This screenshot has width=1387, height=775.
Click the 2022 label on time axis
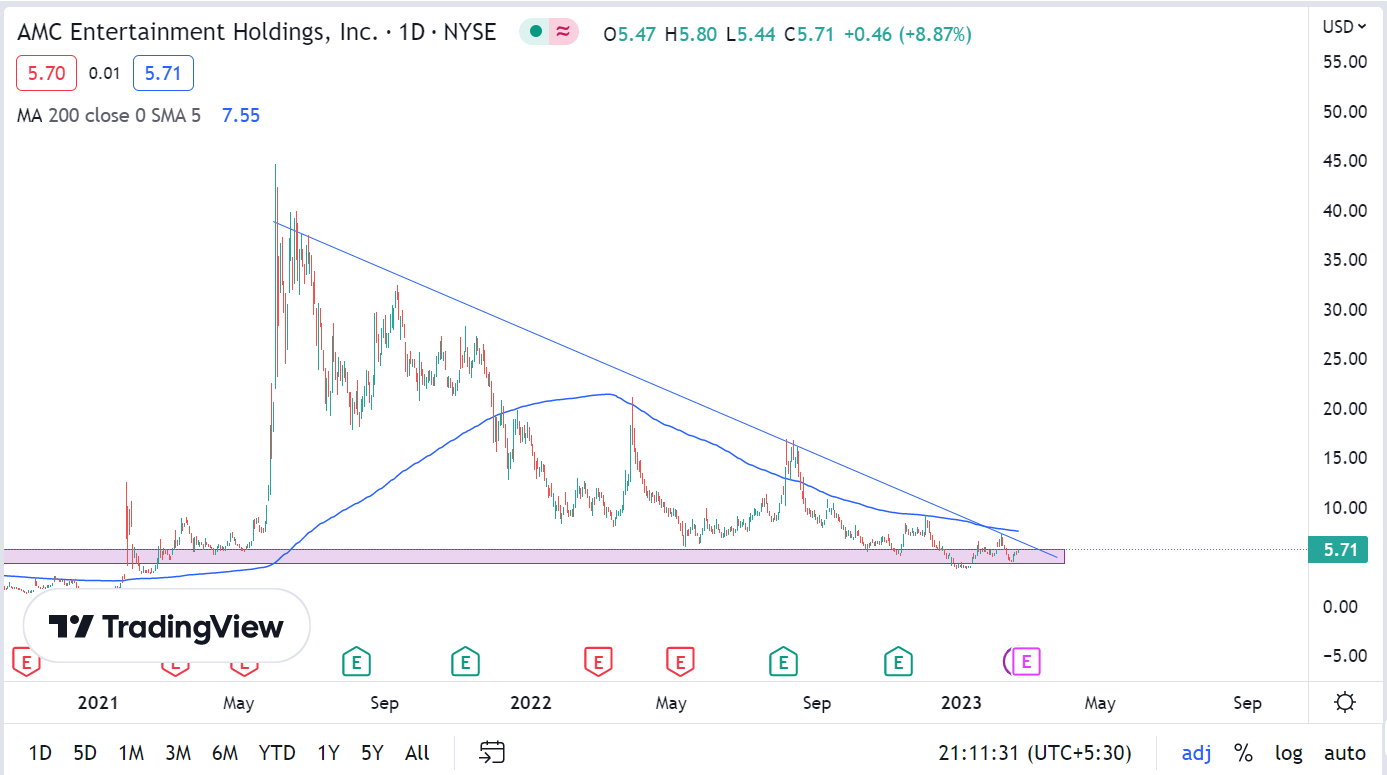530,703
